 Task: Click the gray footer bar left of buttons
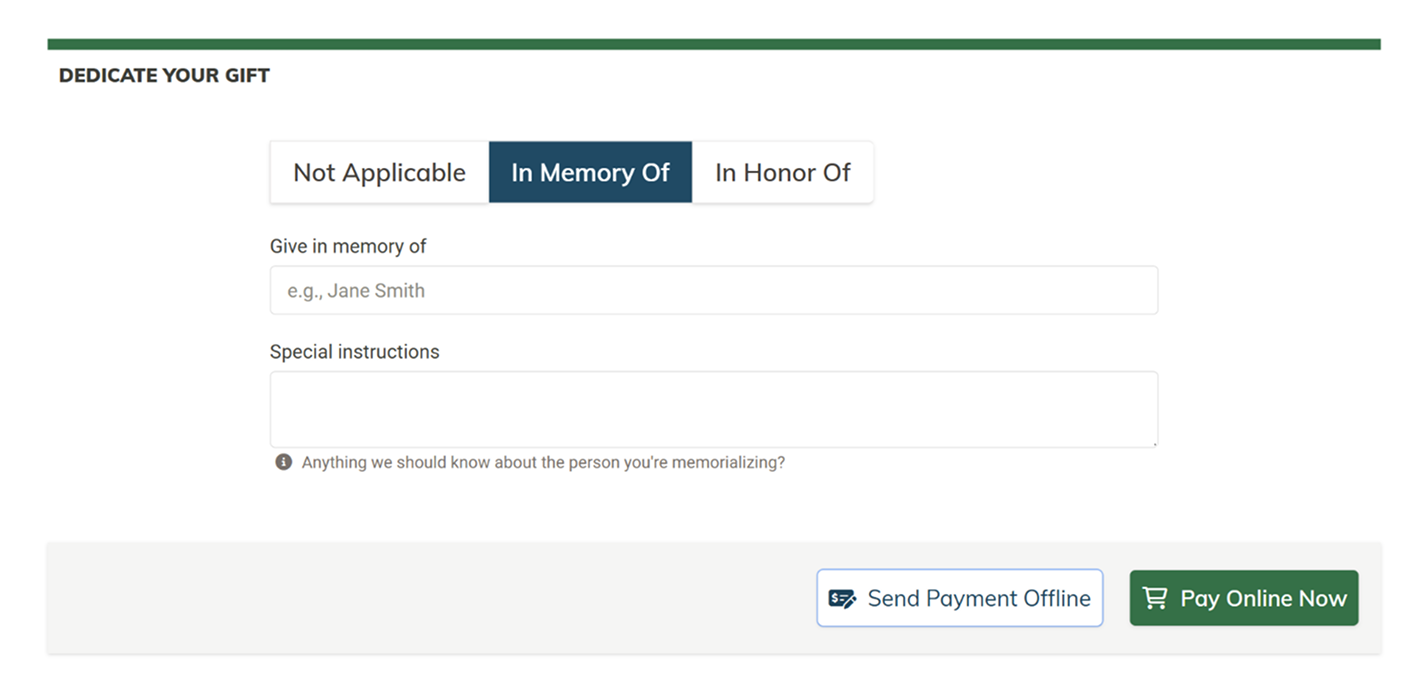[430, 598]
